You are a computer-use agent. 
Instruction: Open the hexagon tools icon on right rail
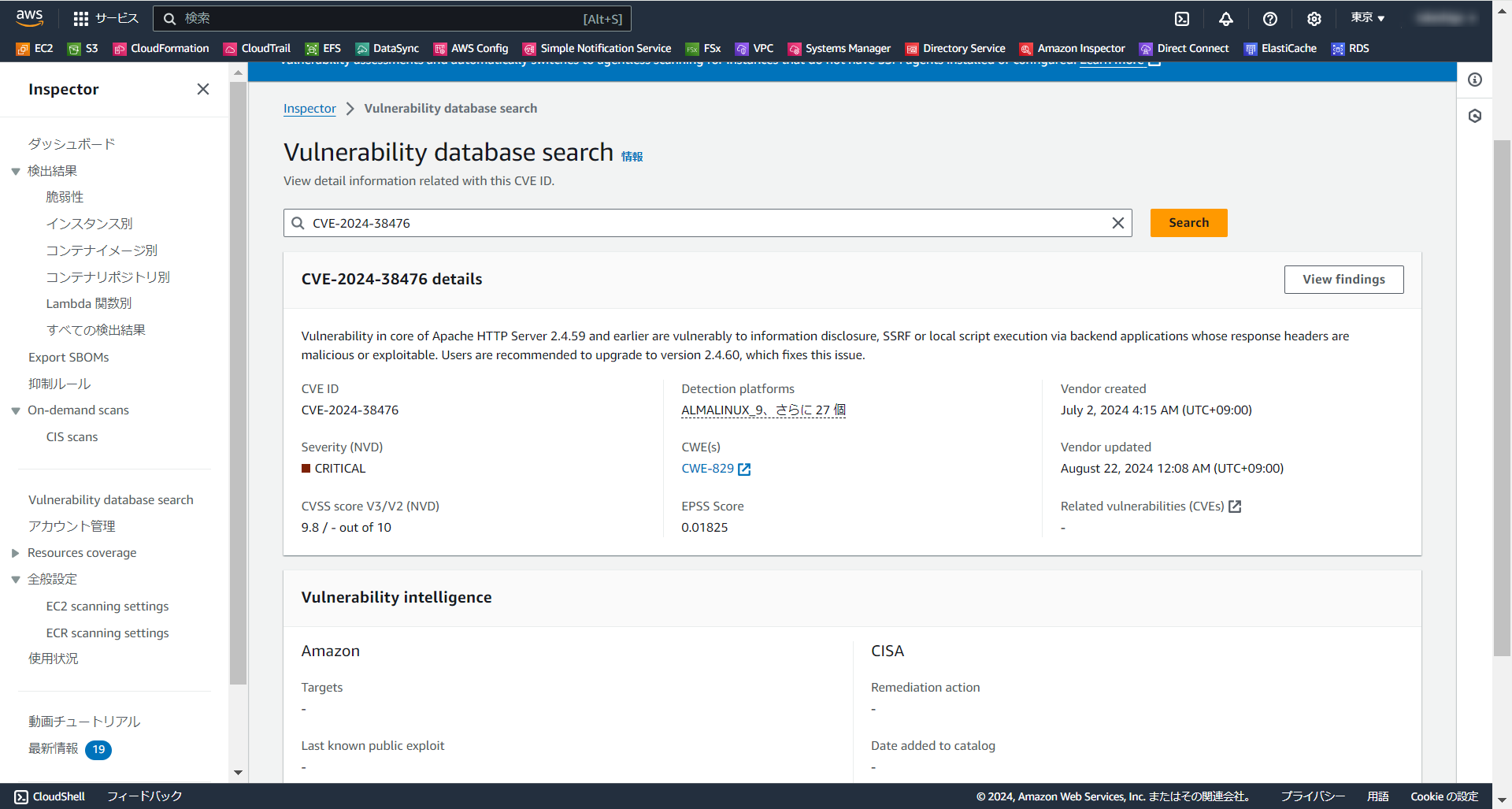(1475, 116)
